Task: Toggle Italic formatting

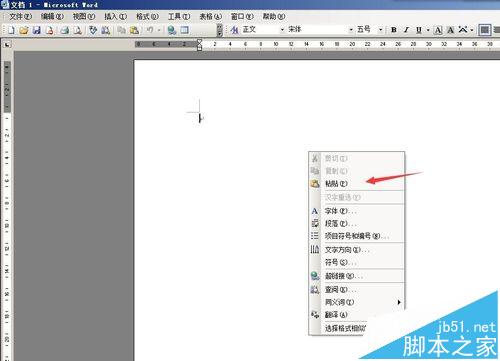Action: click(406, 30)
